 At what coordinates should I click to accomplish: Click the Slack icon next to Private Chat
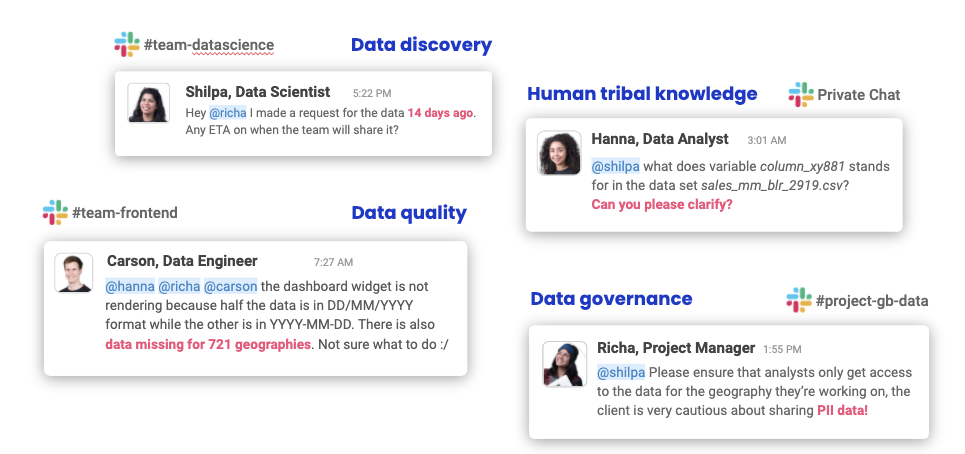(801, 94)
